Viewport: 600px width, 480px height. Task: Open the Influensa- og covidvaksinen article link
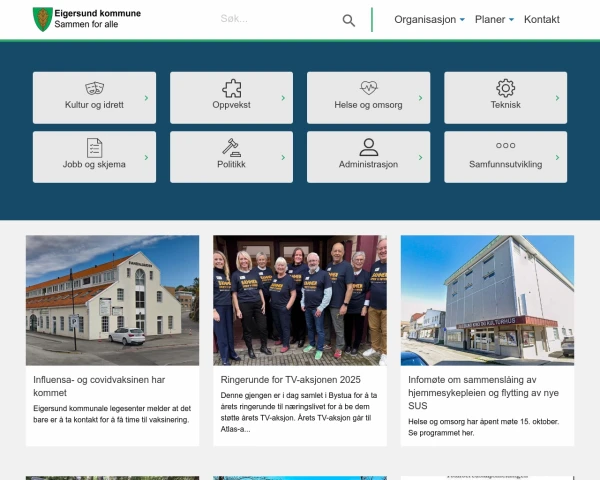click(x=99, y=386)
